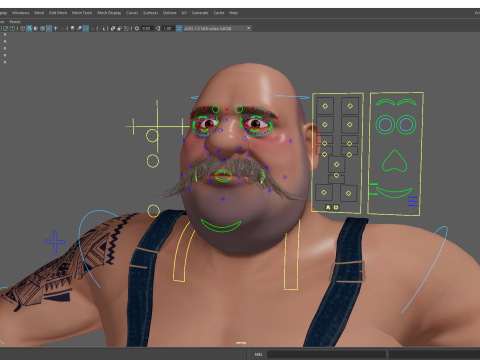This screenshot has width=480, height=360.
Task: Open the Mesh Display menu
Action: [x=109, y=13]
